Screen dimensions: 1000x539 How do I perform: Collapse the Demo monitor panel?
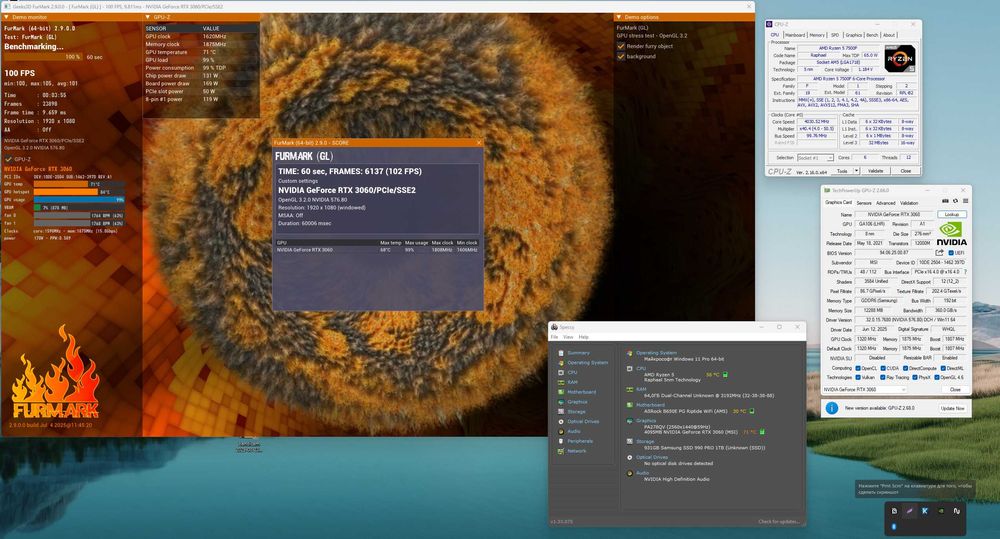click(5, 17)
